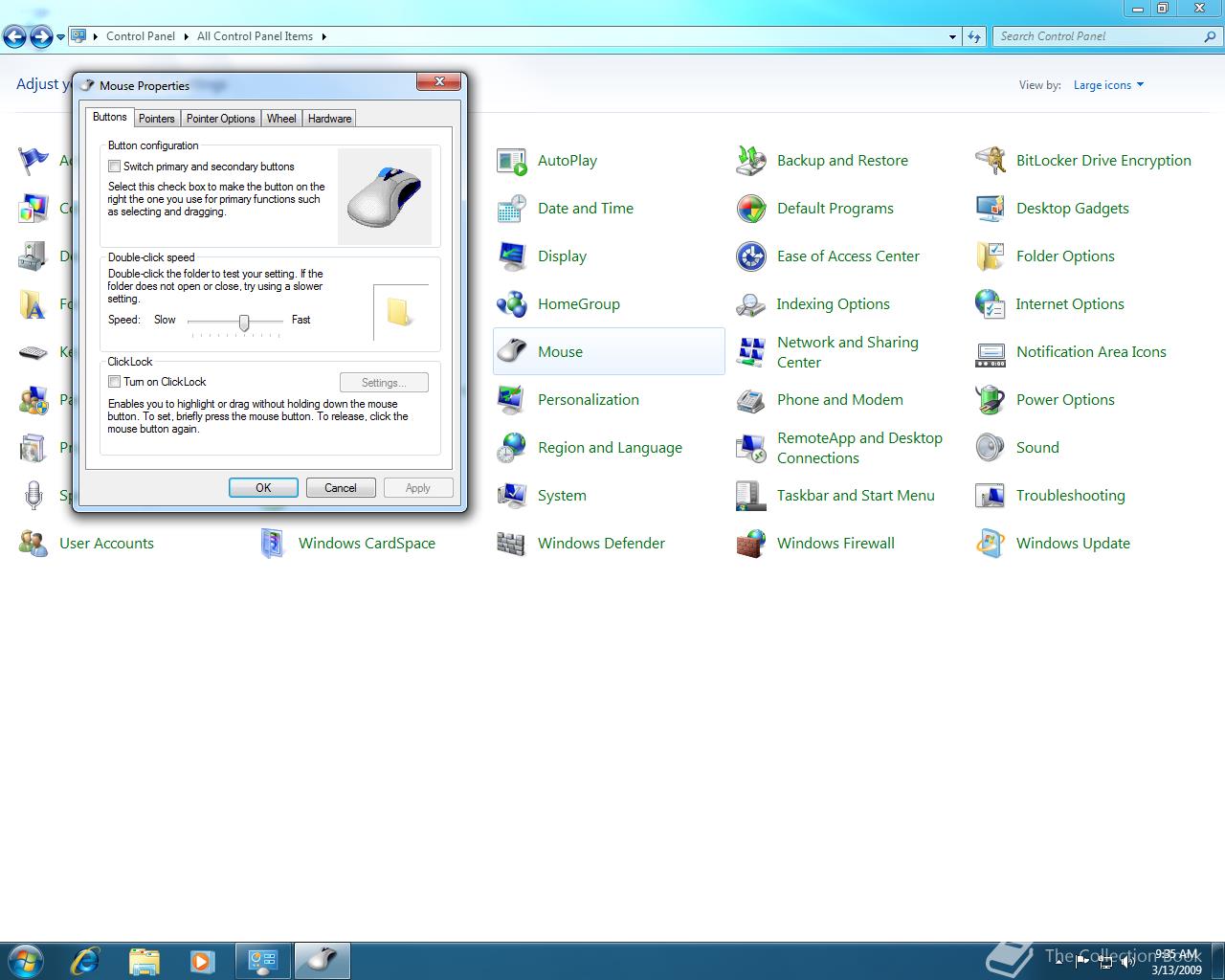Open the Power Options battery icon
Viewport: 1225px width, 980px height.
pyautogui.click(x=990, y=400)
